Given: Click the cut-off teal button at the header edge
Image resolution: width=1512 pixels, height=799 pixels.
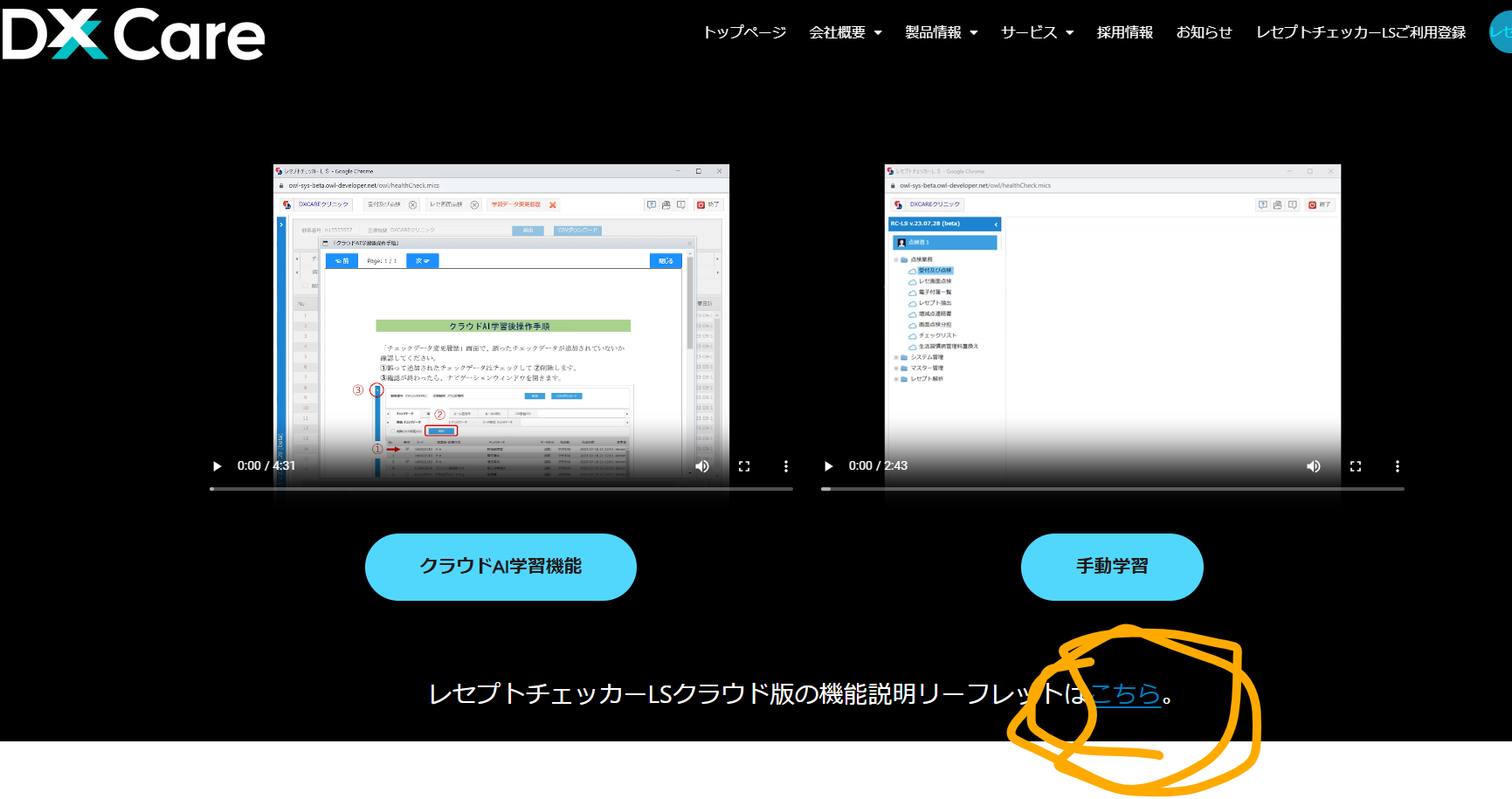Looking at the screenshot, I should tap(1501, 32).
